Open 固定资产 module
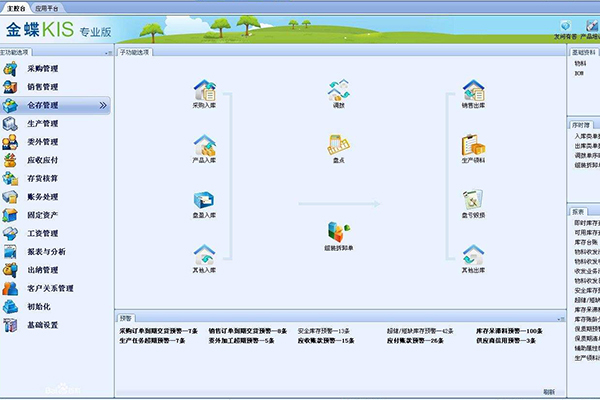This screenshot has height=400, width=600. pyautogui.click(x=42, y=215)
